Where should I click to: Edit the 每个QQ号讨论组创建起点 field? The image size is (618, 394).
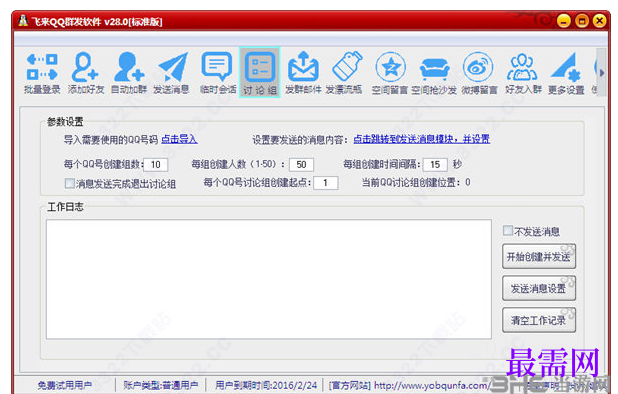pos(326,183)
